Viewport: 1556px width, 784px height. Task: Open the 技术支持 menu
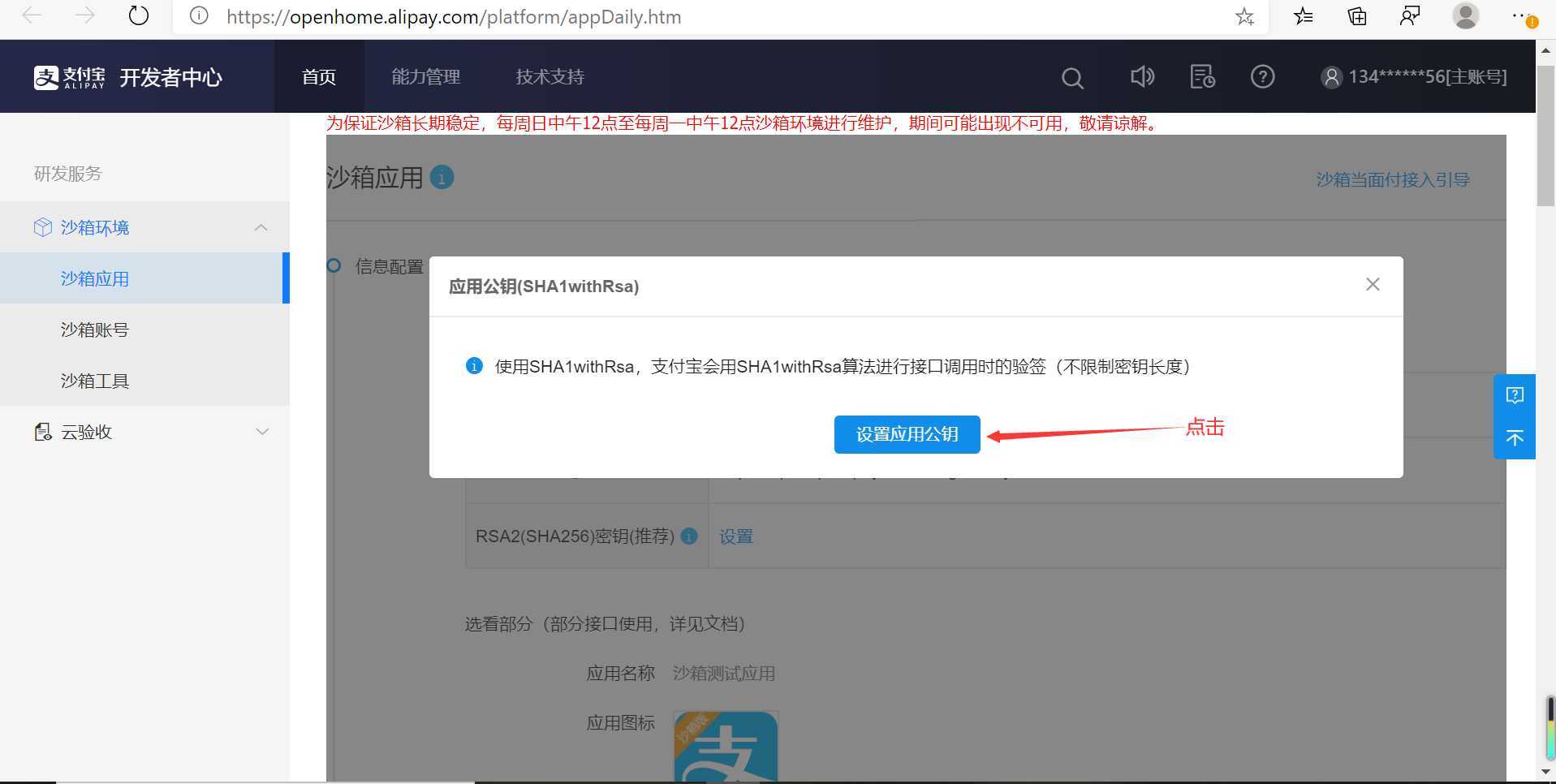pyautogui.click(x=549, y=76)
